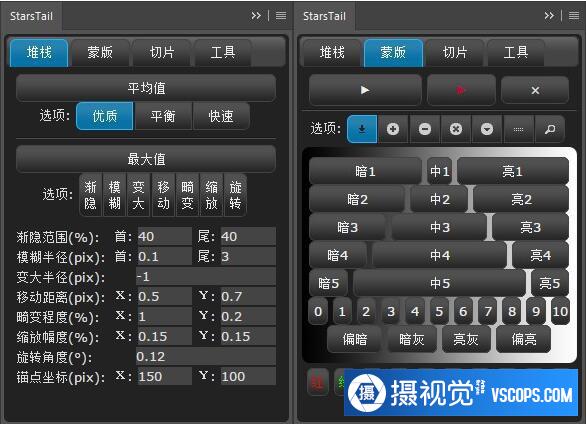Select the download-arrow mask option icon
The height and width of the screenshot is (424, 586).
click(362, 129)
